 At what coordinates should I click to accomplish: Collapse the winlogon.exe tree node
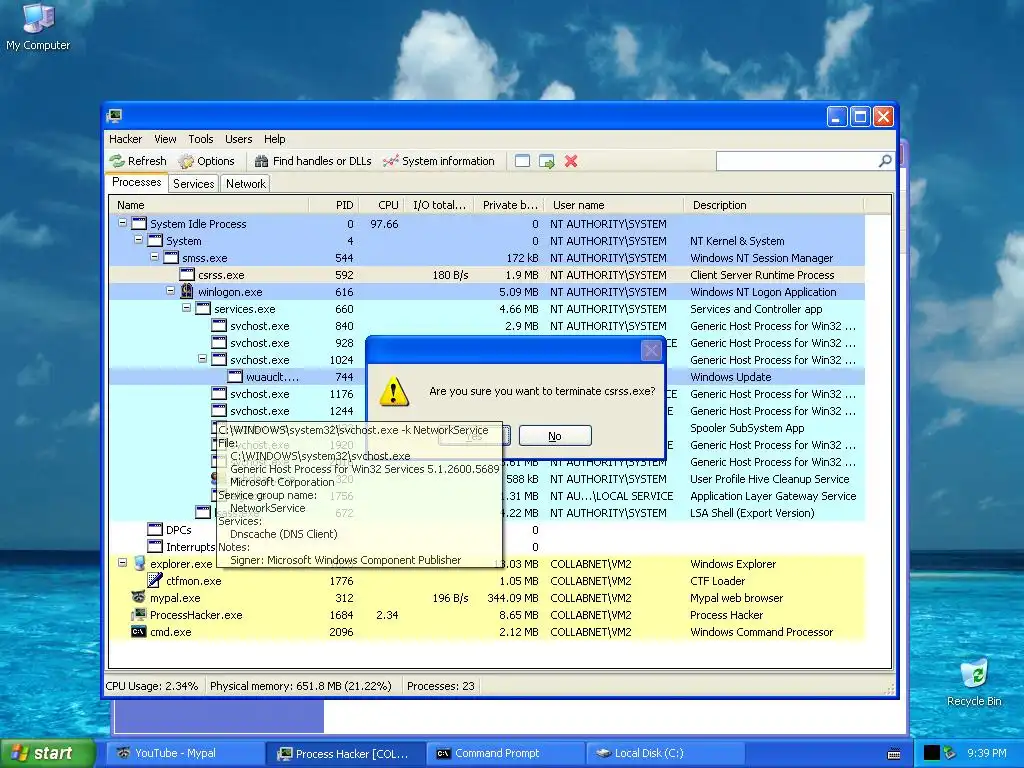coord(170,291)
